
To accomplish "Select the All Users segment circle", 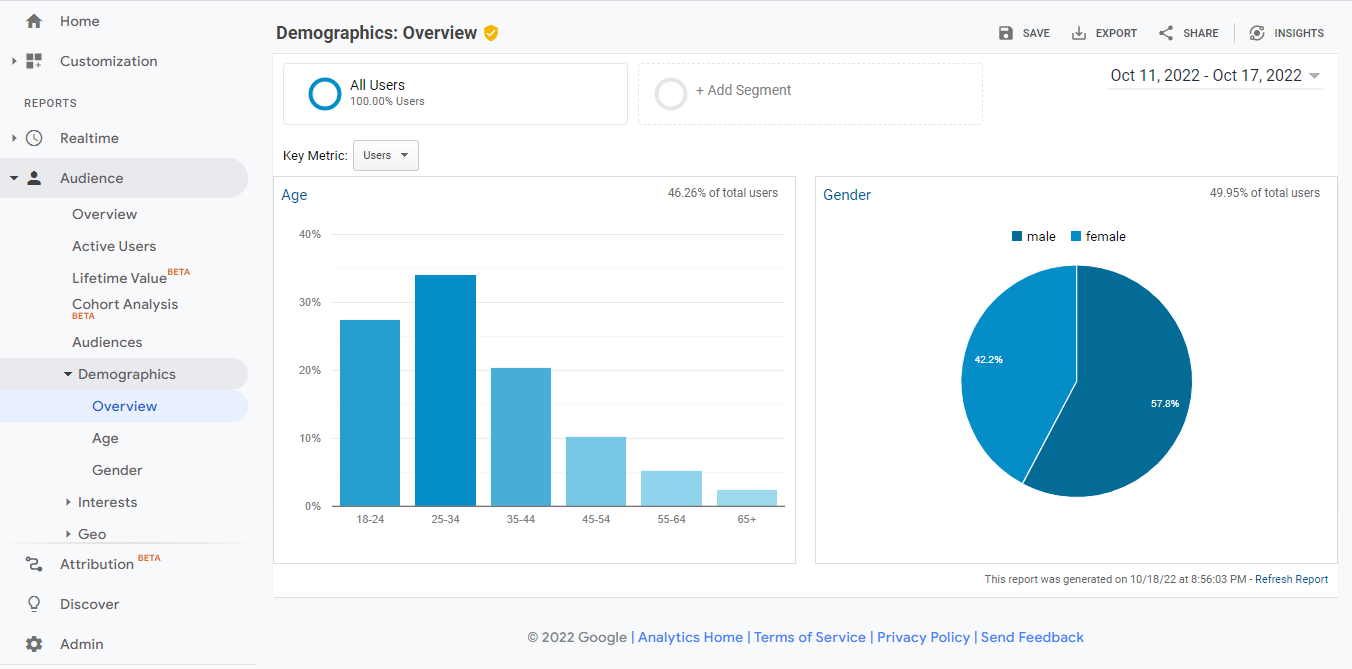I will point(325,93).
